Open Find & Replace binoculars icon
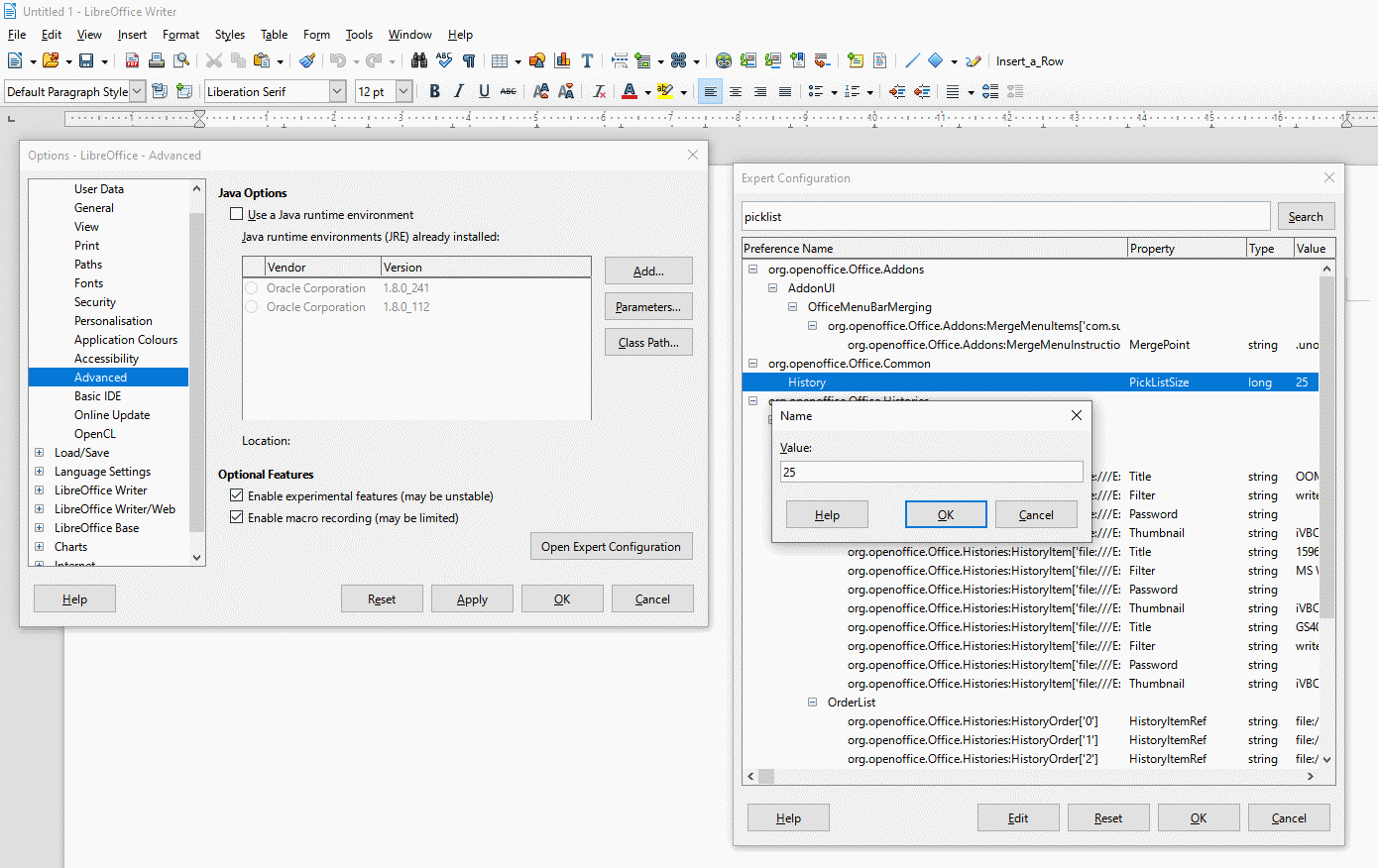 point(419,61)
